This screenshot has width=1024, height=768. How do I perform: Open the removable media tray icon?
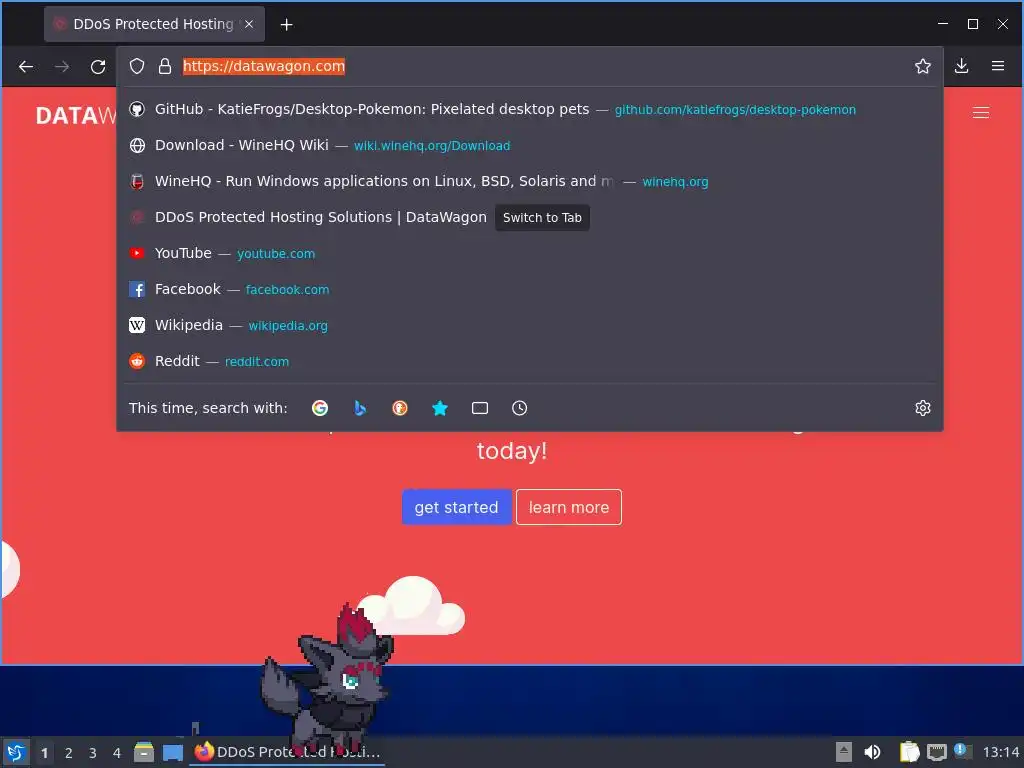pos(844,752)
